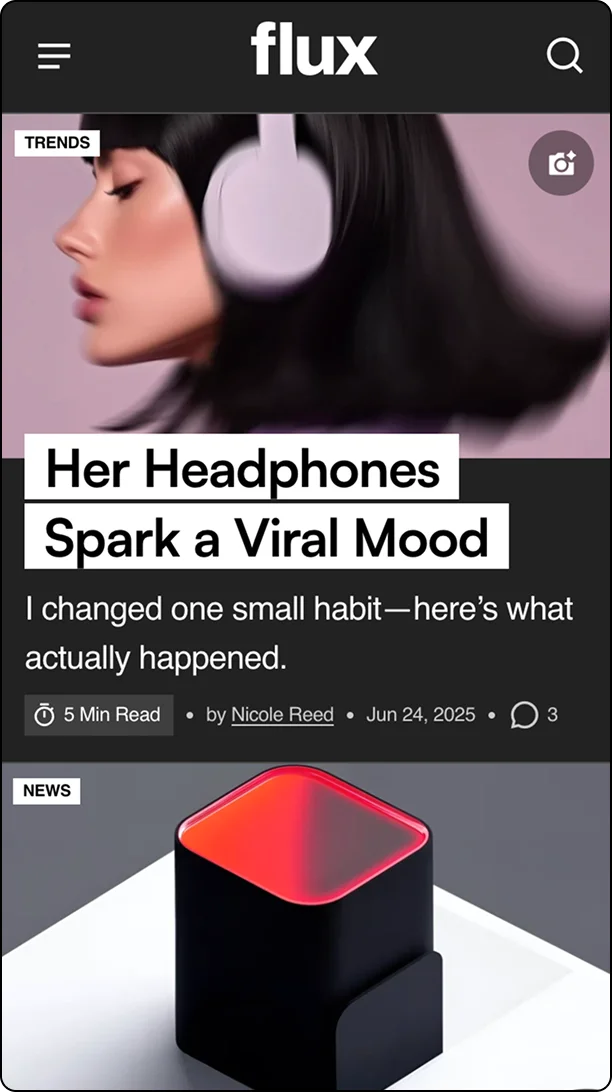Open the "Her Headphones" headline line
612x1092 pixels.
point(242,467)
